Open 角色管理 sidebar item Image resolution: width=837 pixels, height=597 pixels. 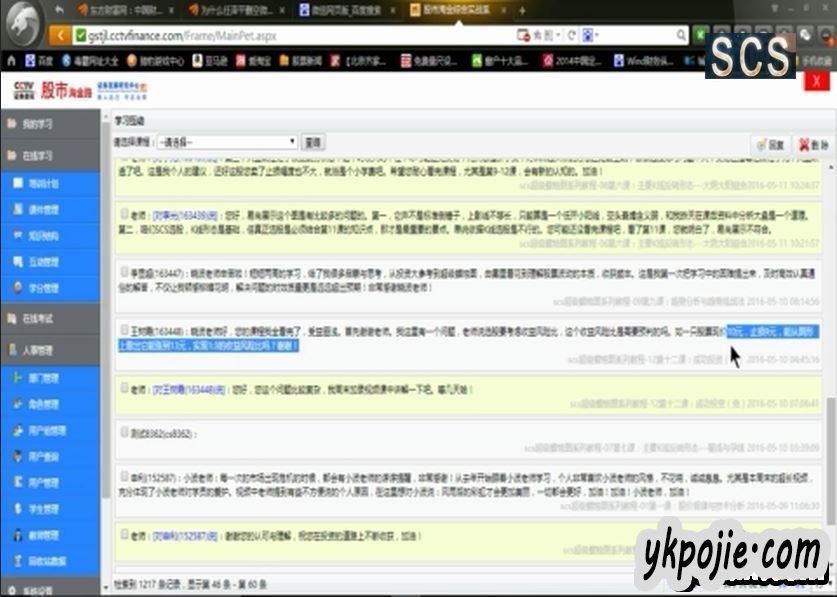pos(45,405)
